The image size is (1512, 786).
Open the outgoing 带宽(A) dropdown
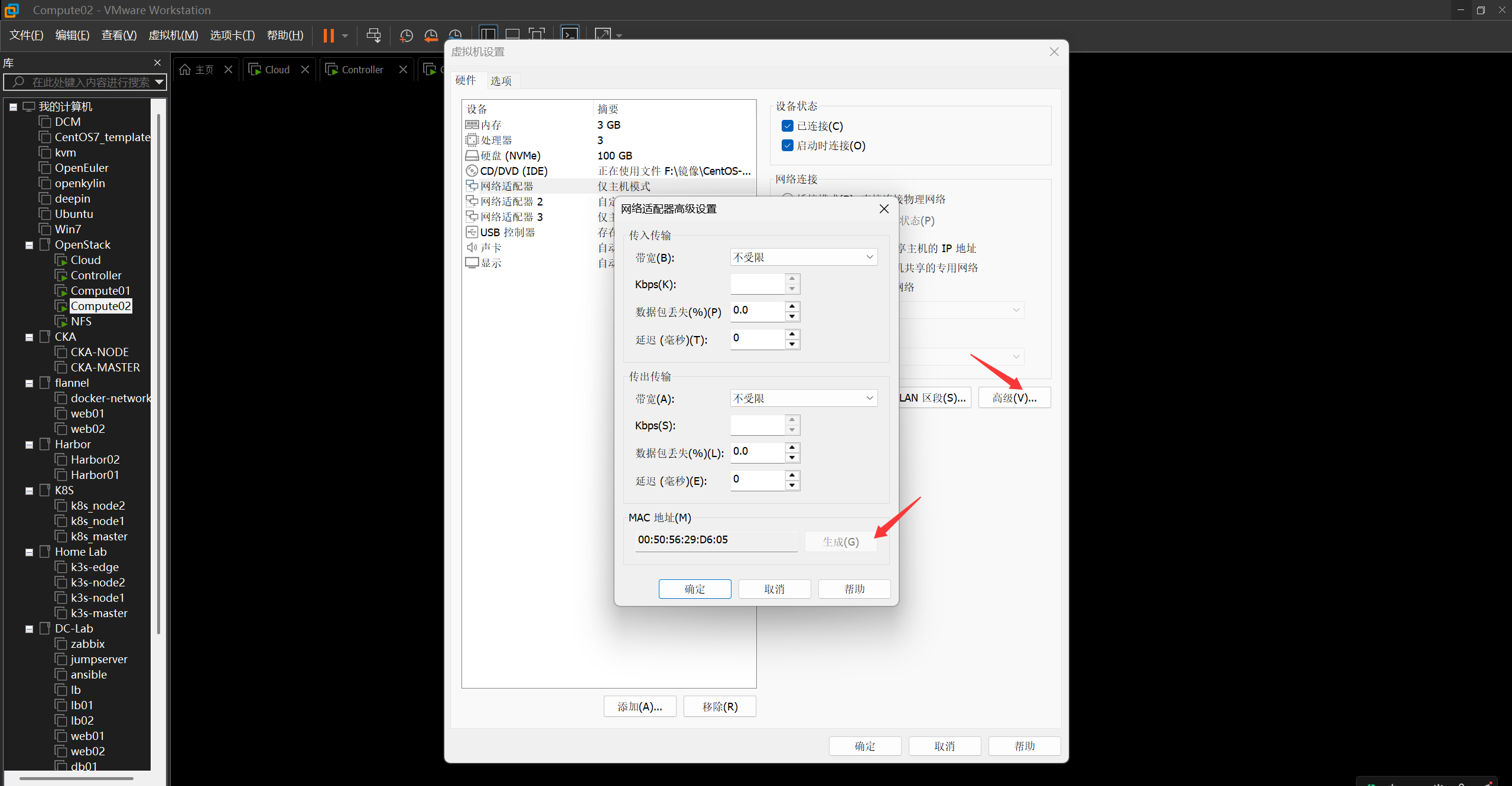804,398
